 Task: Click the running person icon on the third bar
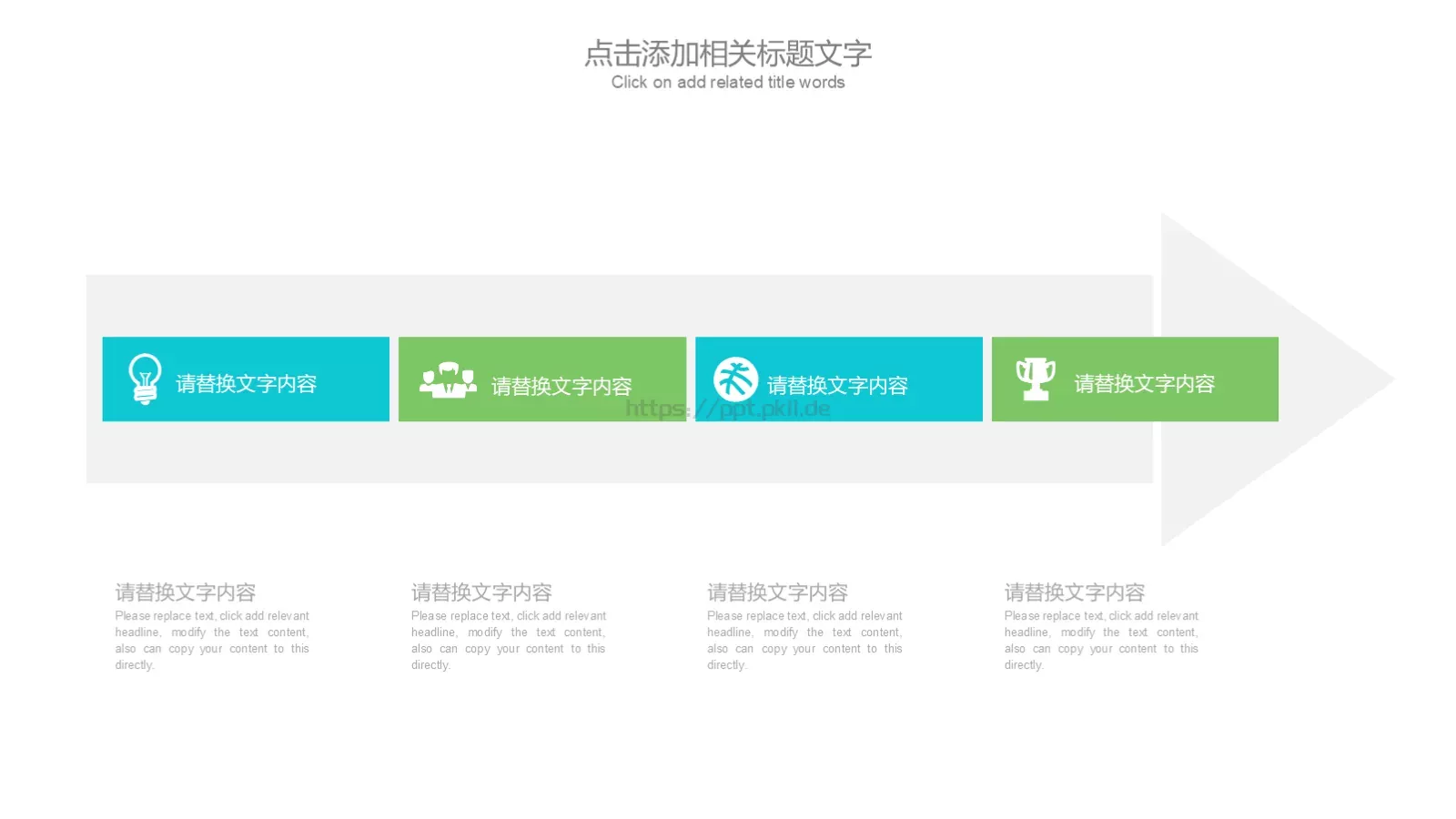click(x=739, y=379)
